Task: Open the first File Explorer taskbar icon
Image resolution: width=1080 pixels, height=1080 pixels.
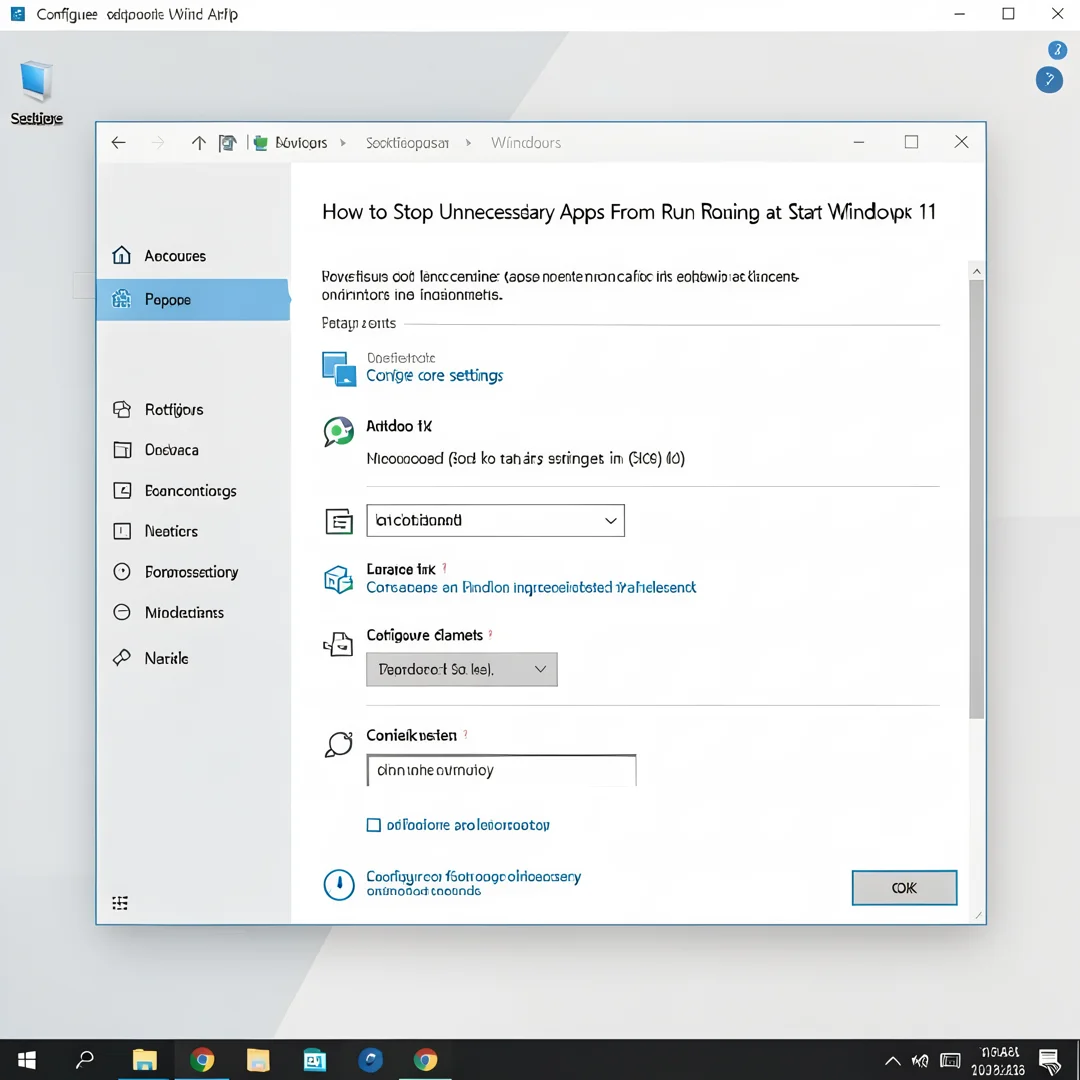Action: pos(145,1060)
